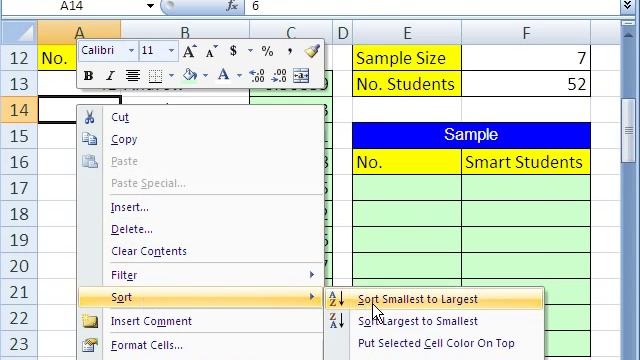Click the Insert Comment note icon
The height and width of the screenshot is (360, 640).
[90, 321]
